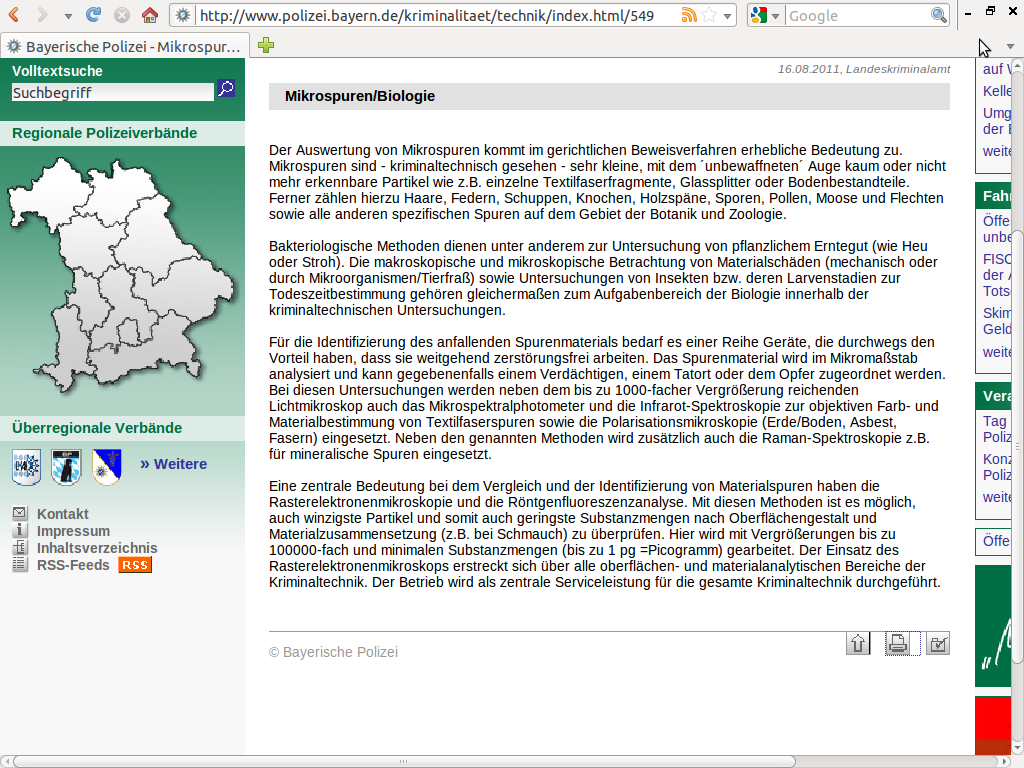Open the search engine selector dropdown
The height and width of the screenshot is (768, 1024).
(765, 15)
